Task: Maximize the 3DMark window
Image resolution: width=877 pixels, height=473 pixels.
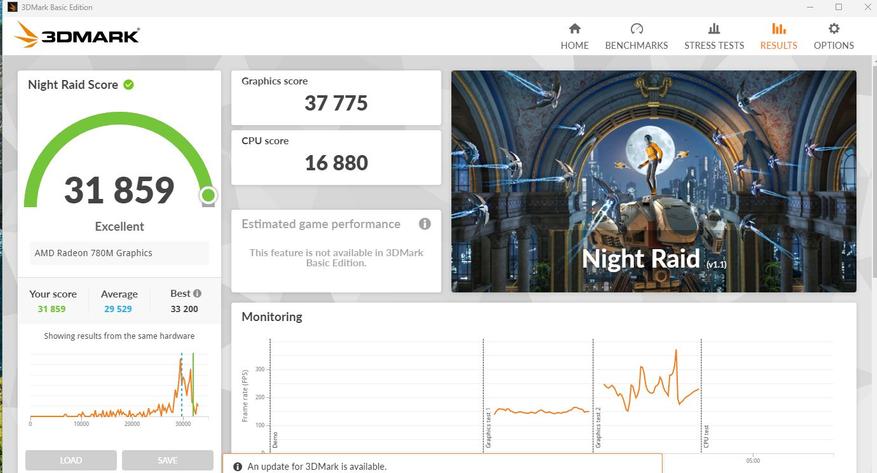Action: coord(838,7)
